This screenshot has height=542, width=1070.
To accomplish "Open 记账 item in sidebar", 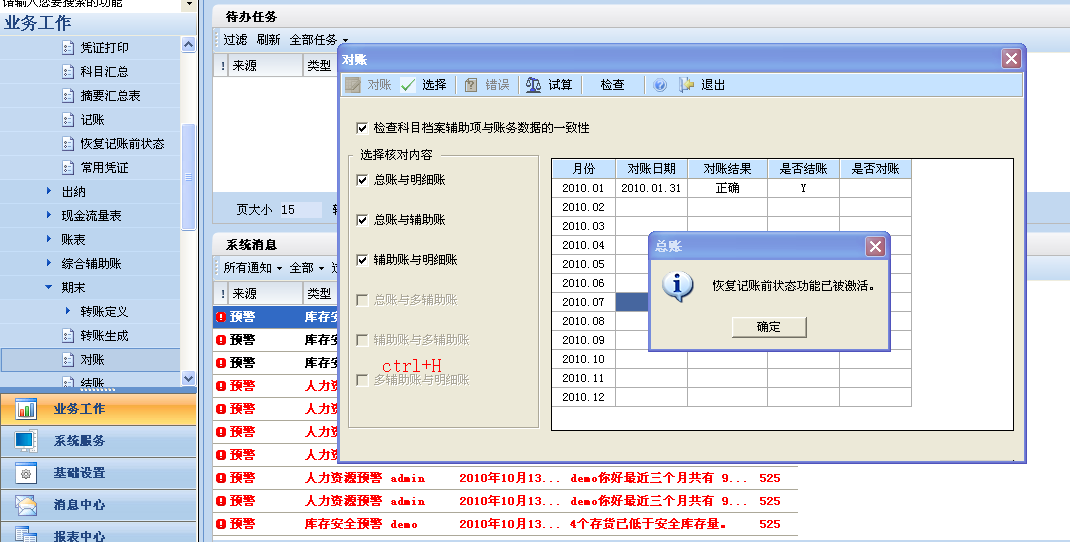I will [92, 119].
